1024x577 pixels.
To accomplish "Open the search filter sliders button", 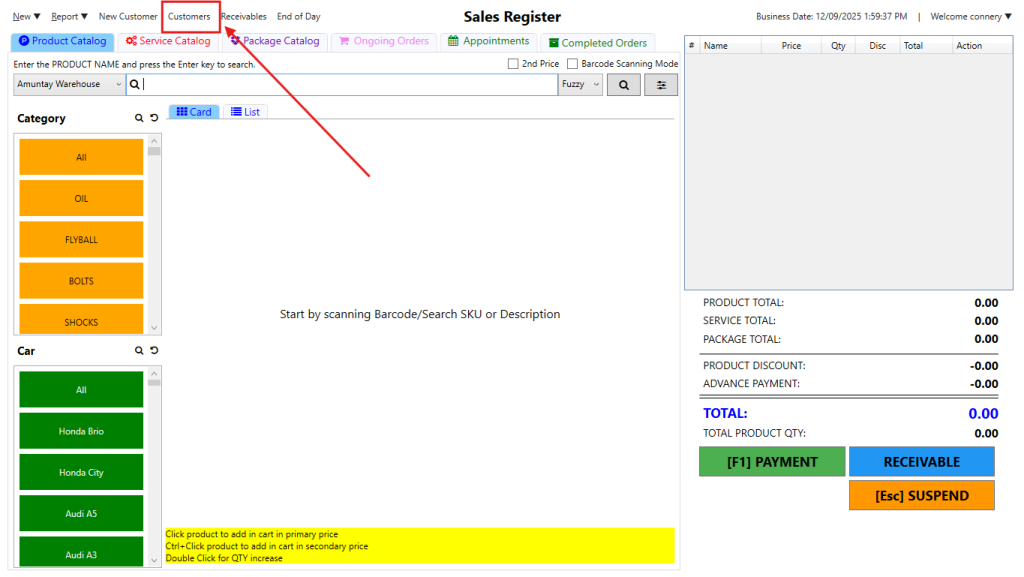I will point(660,85).
